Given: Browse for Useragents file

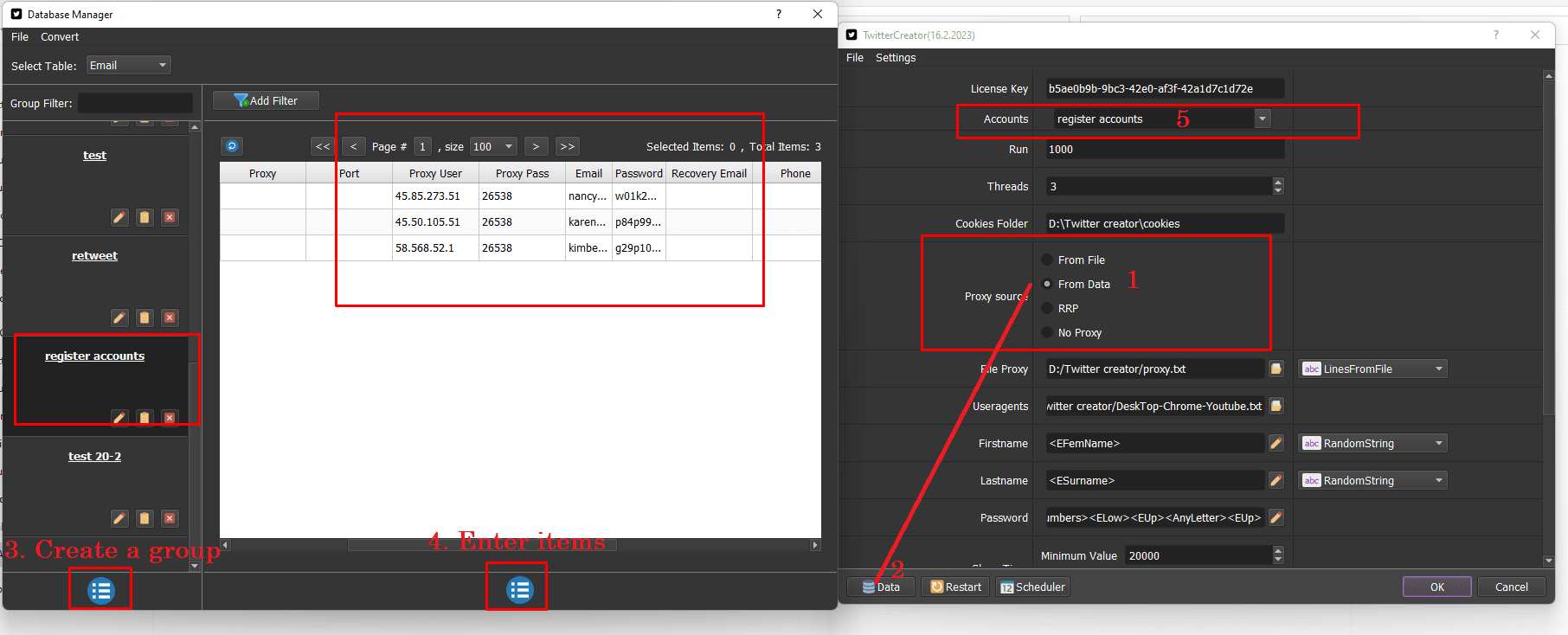Looking at the screenshot, I should 1276,406.
